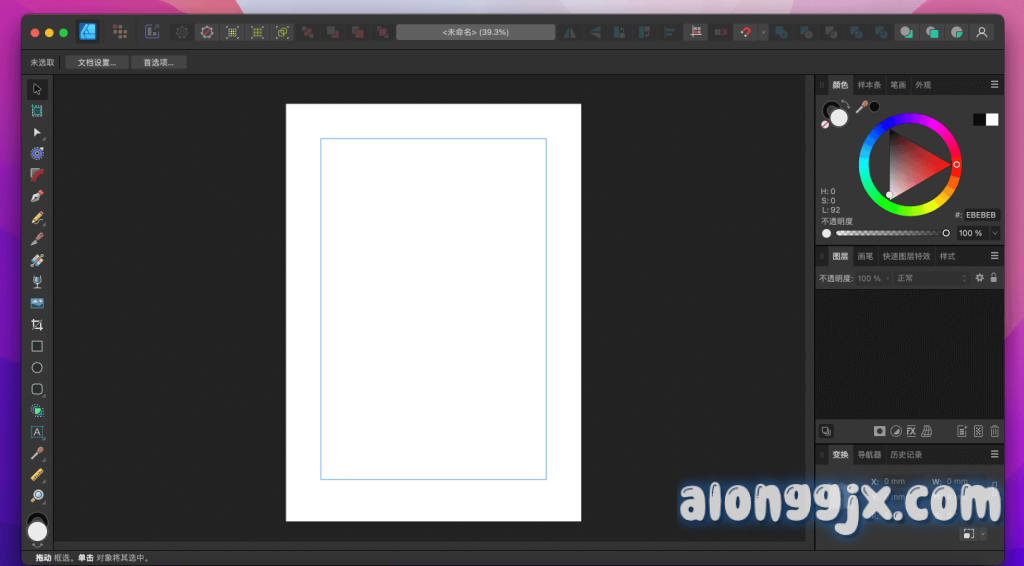Switch to the 样本条 swatches tab
The image size is (1024, 566).
click(869, 85)
